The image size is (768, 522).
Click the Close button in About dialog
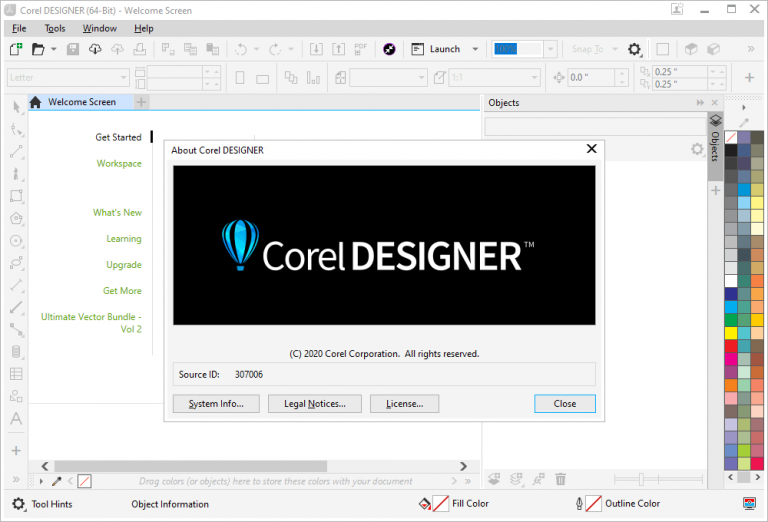click(x=565, y=403)
